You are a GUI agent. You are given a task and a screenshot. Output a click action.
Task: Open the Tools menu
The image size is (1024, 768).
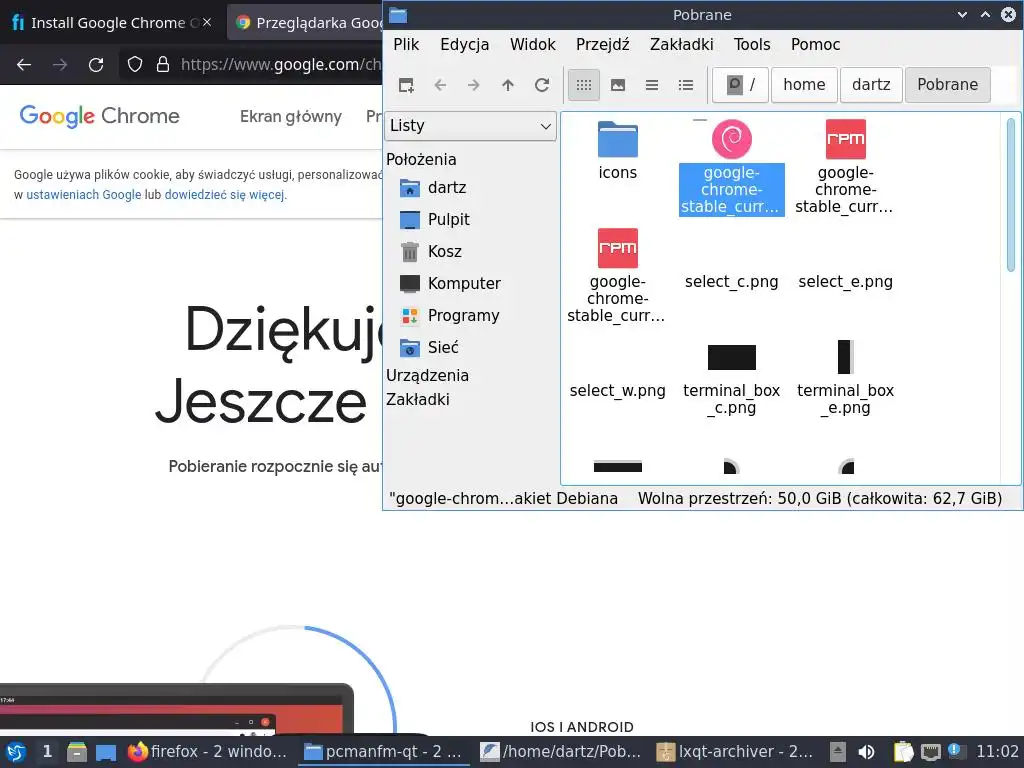(x=752, y=44)
